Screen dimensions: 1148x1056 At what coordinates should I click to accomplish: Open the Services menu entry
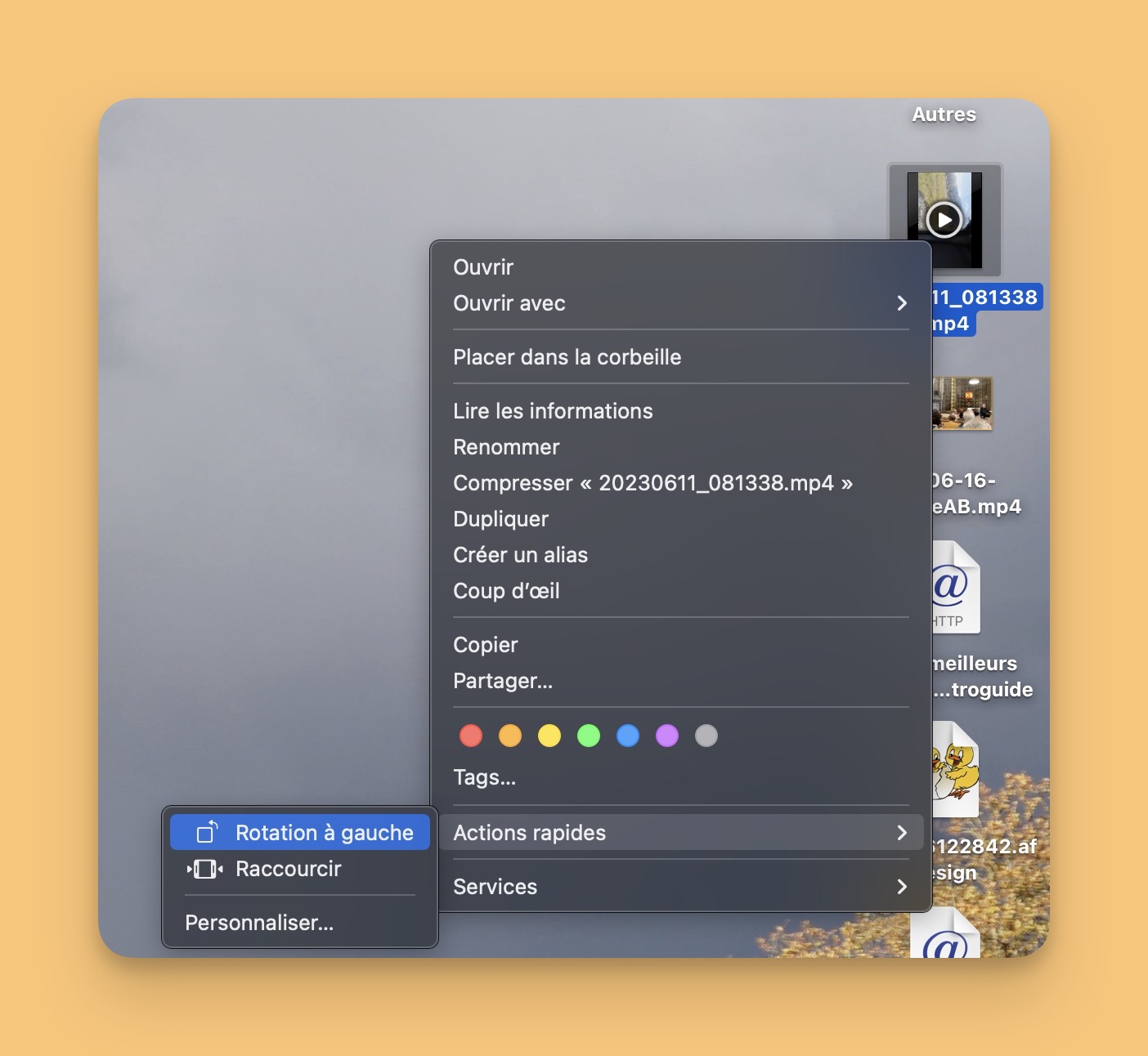[x=680, y=887]
